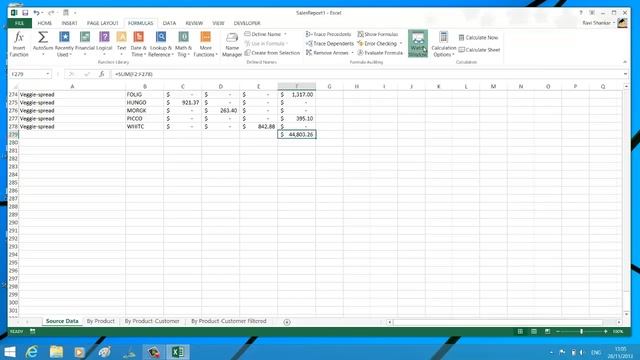Screen dimensions: 640x360
Task: Click Trace Precedents
Action: [329, 34]
